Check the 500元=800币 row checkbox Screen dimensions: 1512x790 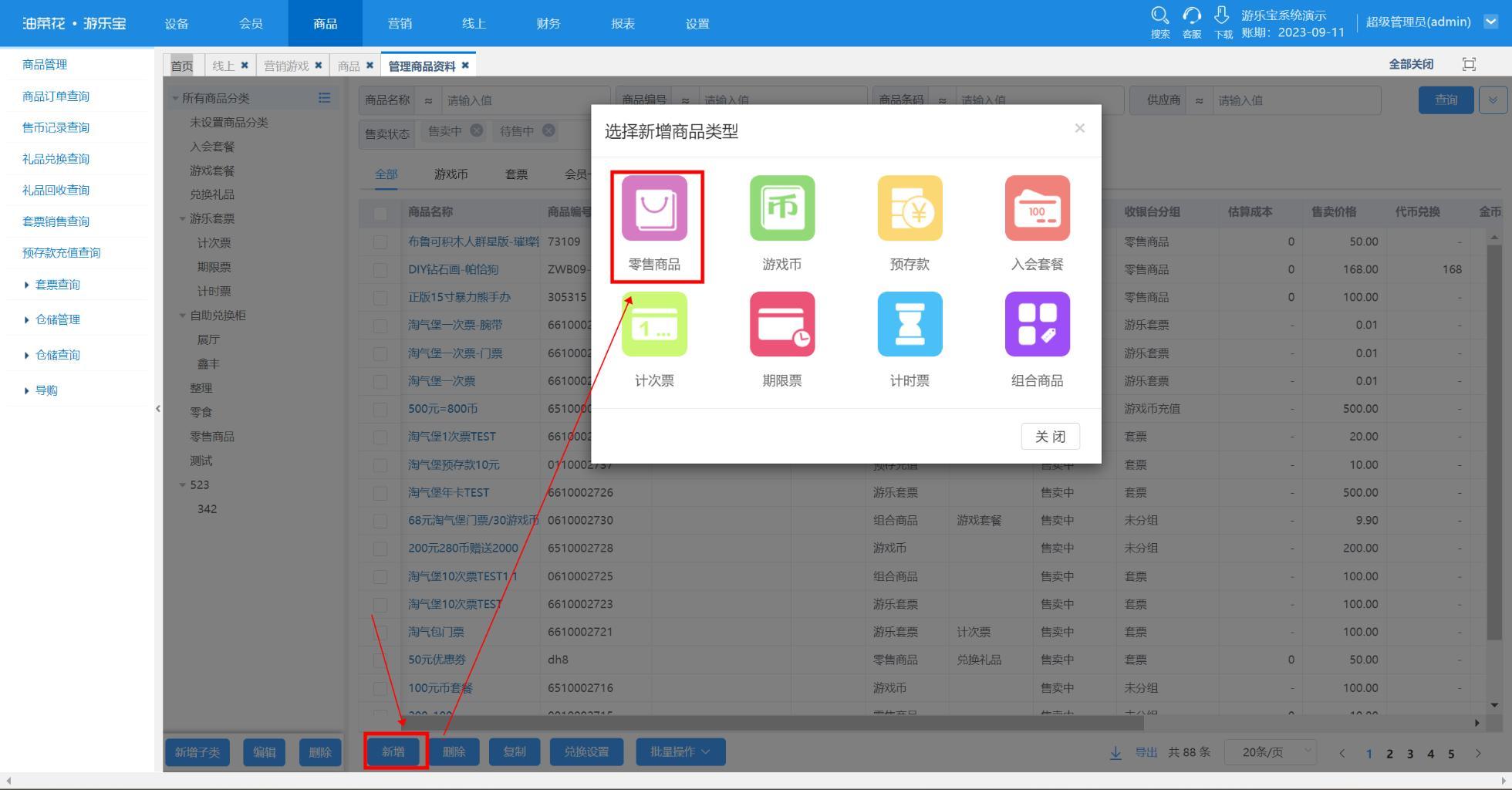pyautogui.click(x=380, y=410)
